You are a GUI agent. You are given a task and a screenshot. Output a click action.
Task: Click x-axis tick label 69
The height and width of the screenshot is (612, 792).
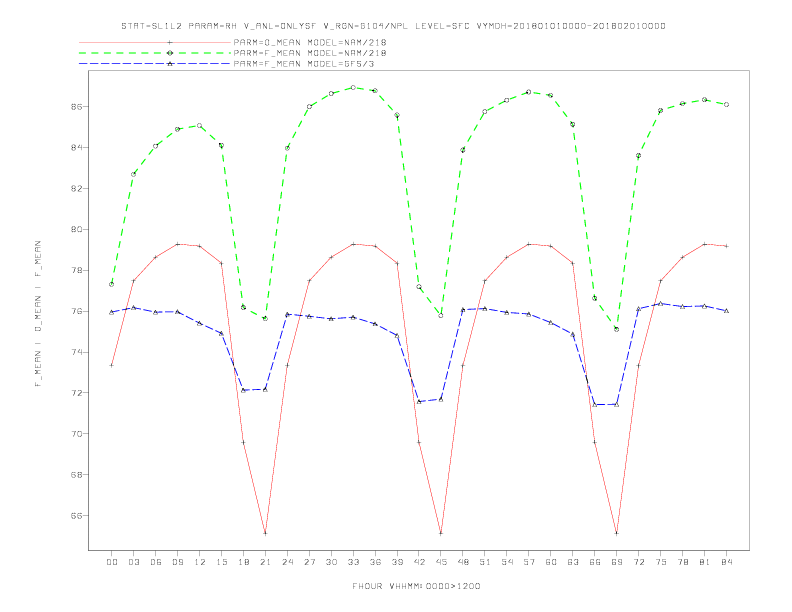click(617, 562)
